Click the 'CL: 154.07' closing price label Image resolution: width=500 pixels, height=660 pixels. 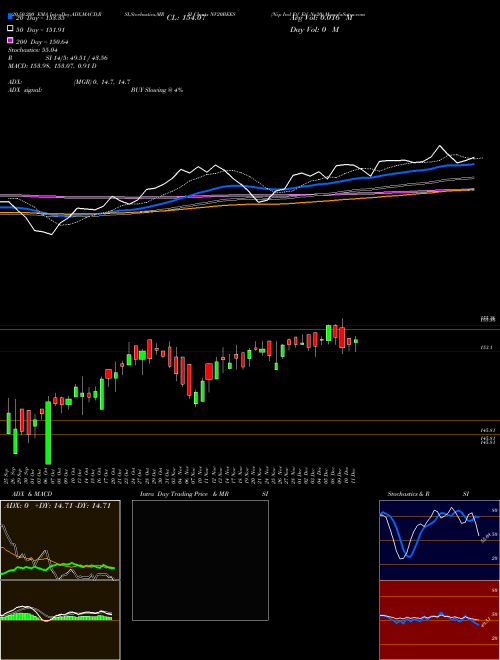point(186,18)
